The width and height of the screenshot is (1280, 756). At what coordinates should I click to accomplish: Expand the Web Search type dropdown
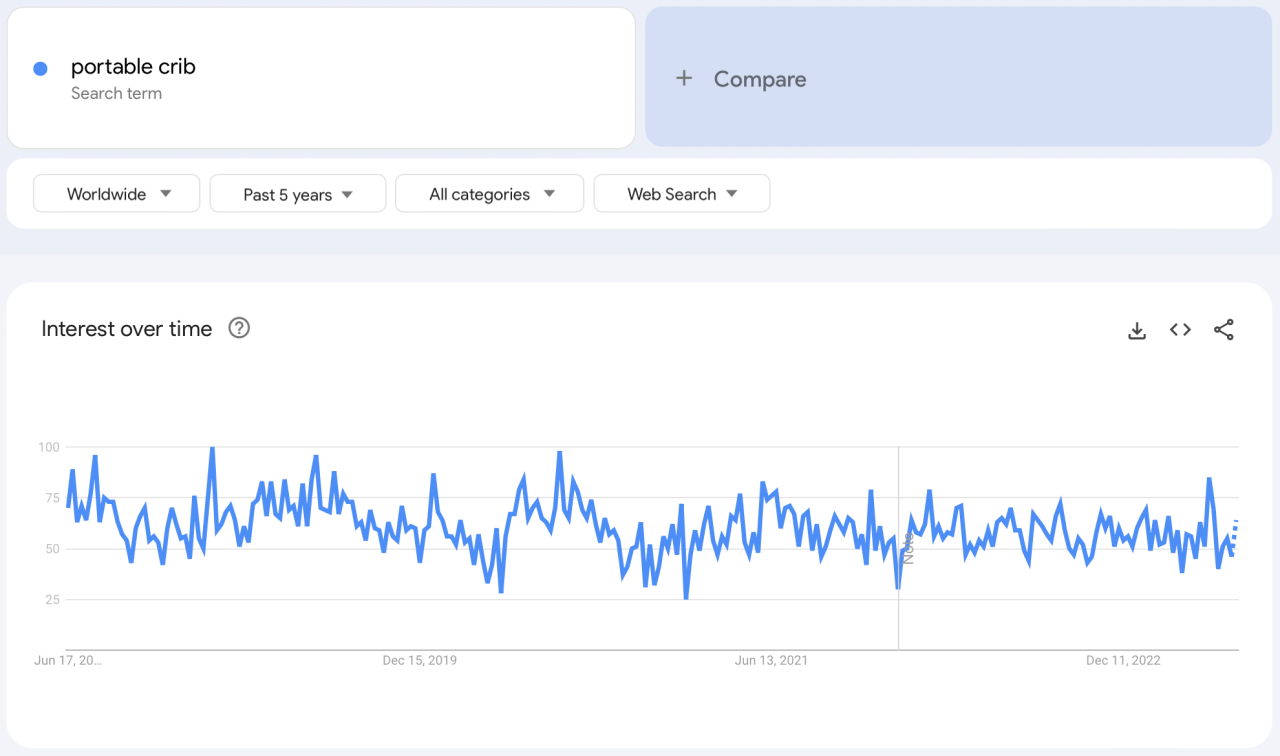pos(681,193)
